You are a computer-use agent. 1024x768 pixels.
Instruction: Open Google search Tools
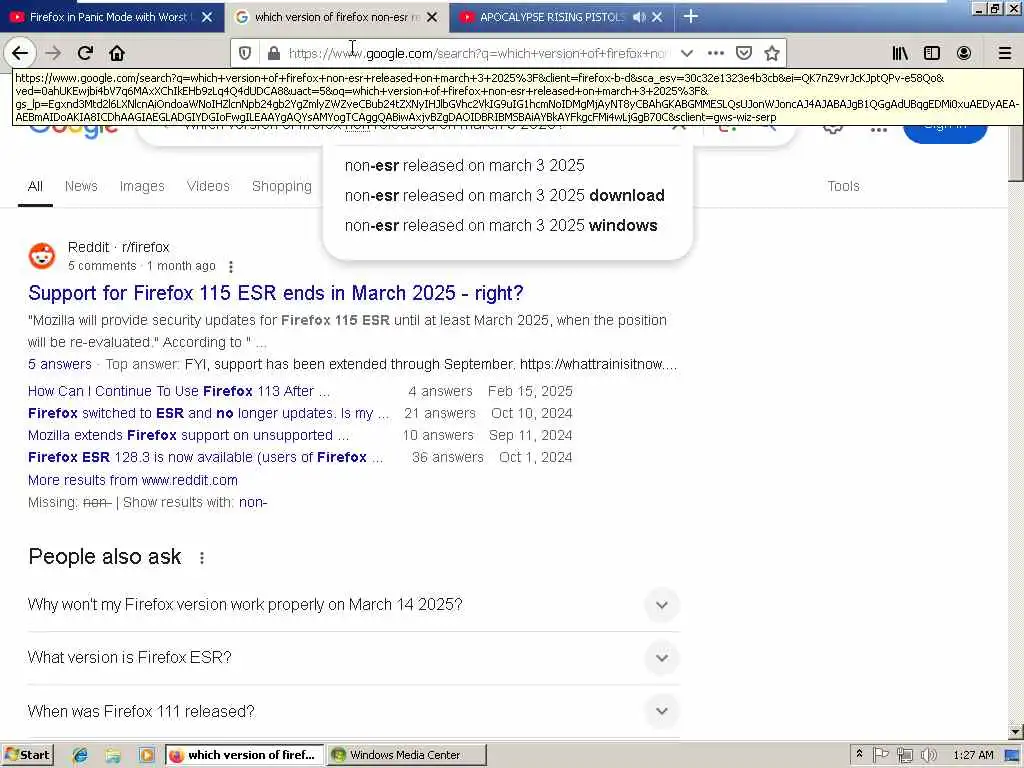tap(843, 186)
